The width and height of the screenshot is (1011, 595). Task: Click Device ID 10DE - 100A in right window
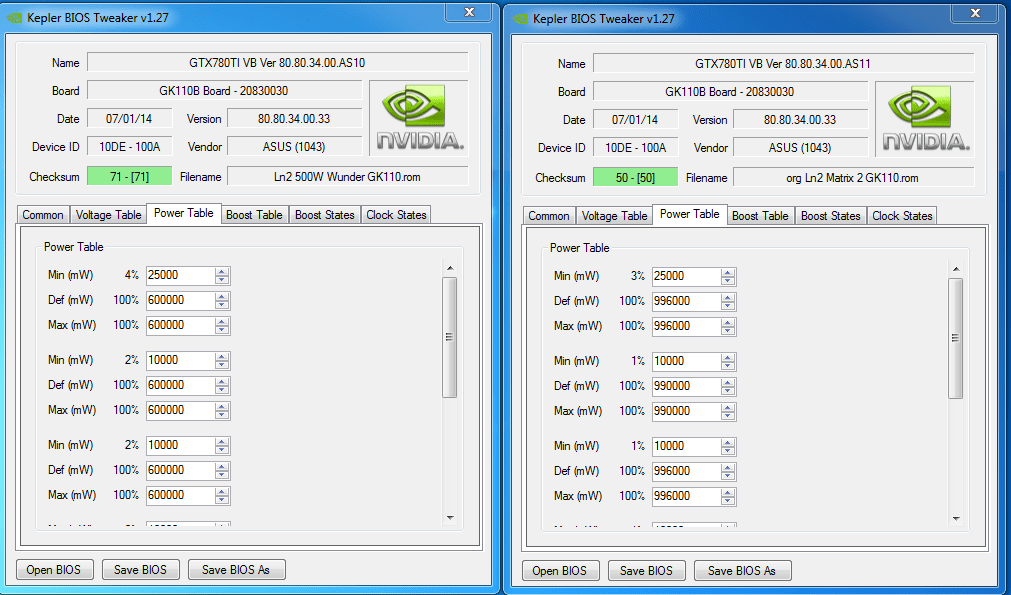coord(636,148)
